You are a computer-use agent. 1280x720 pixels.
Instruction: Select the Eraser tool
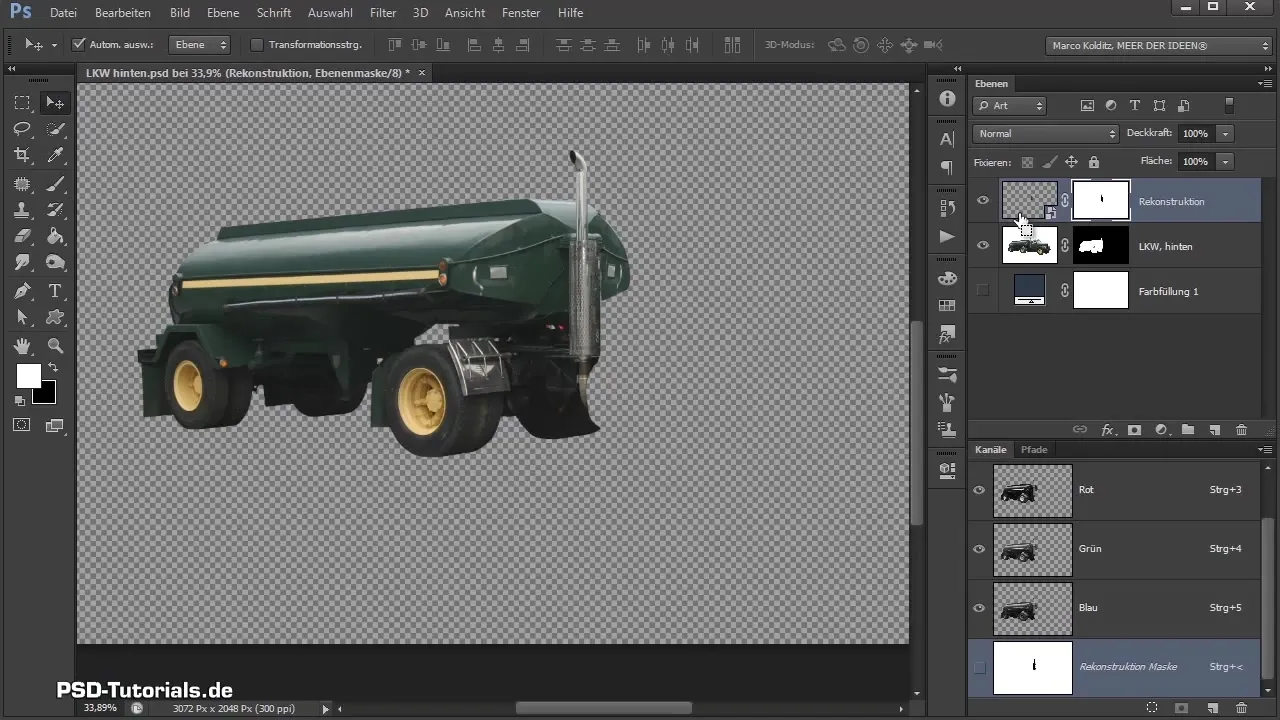22,236
